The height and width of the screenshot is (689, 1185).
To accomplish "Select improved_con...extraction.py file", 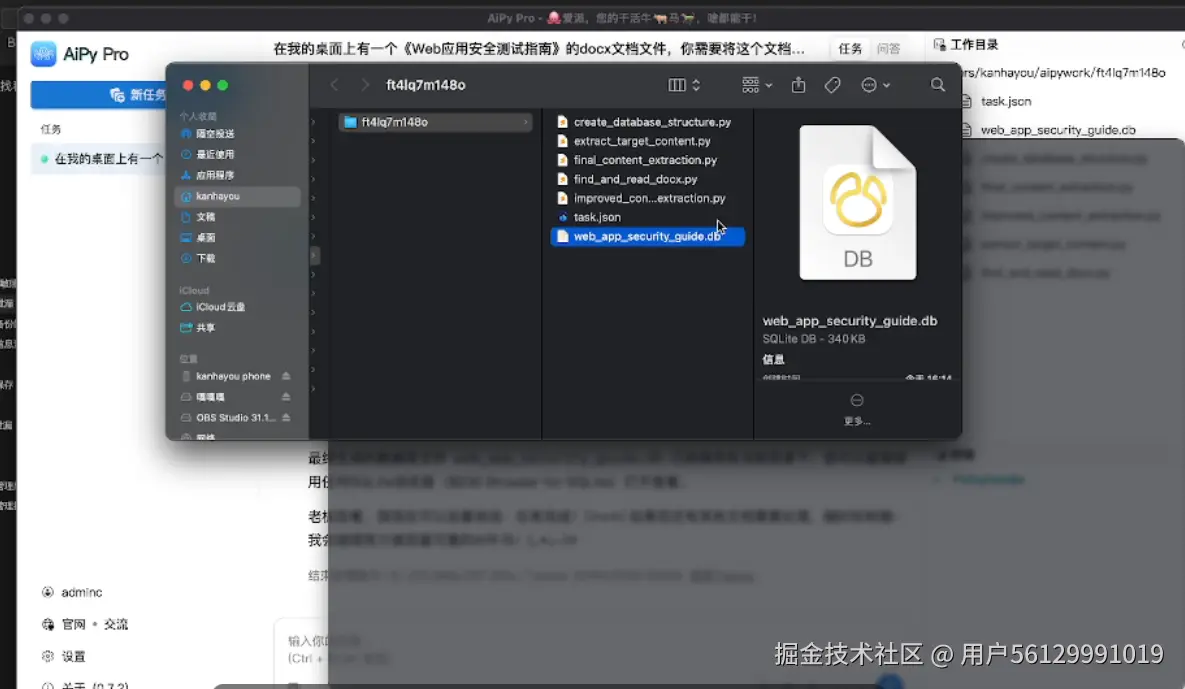I will click(647, 198).
